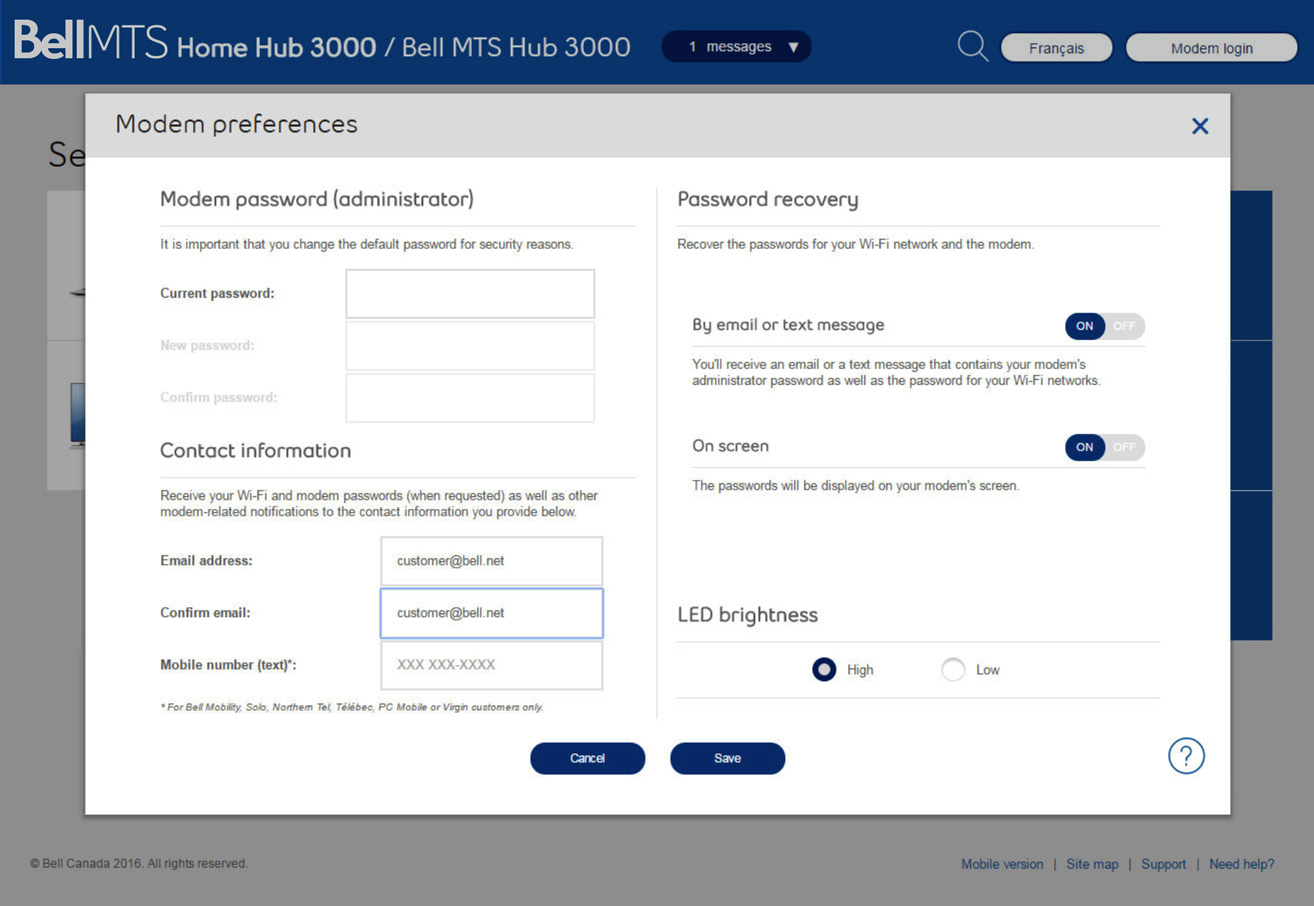
Task: Cancel the modem preferences changes
Action: coord(587,758)
